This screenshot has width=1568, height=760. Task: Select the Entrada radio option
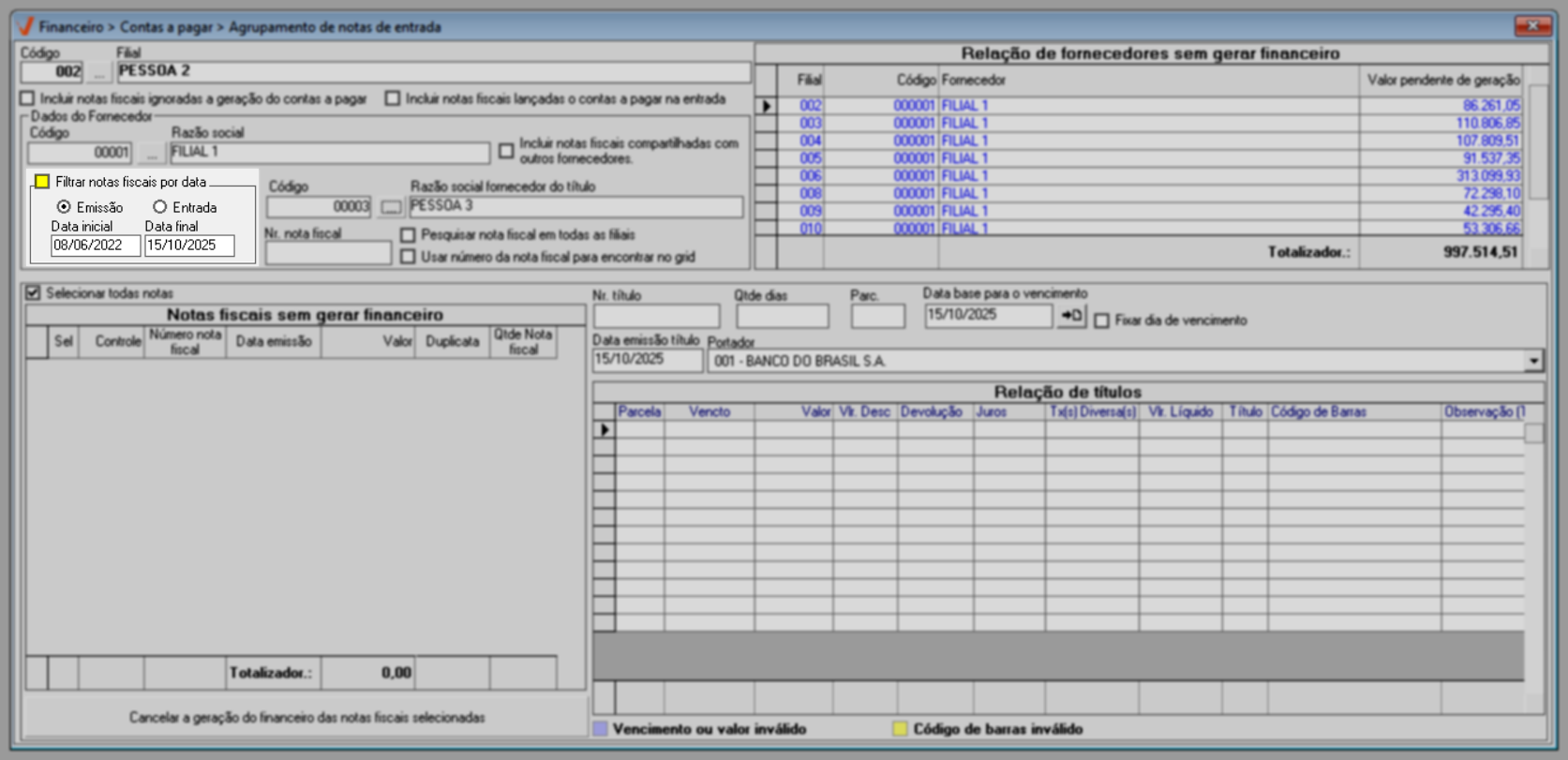click(x=160, y=207)
